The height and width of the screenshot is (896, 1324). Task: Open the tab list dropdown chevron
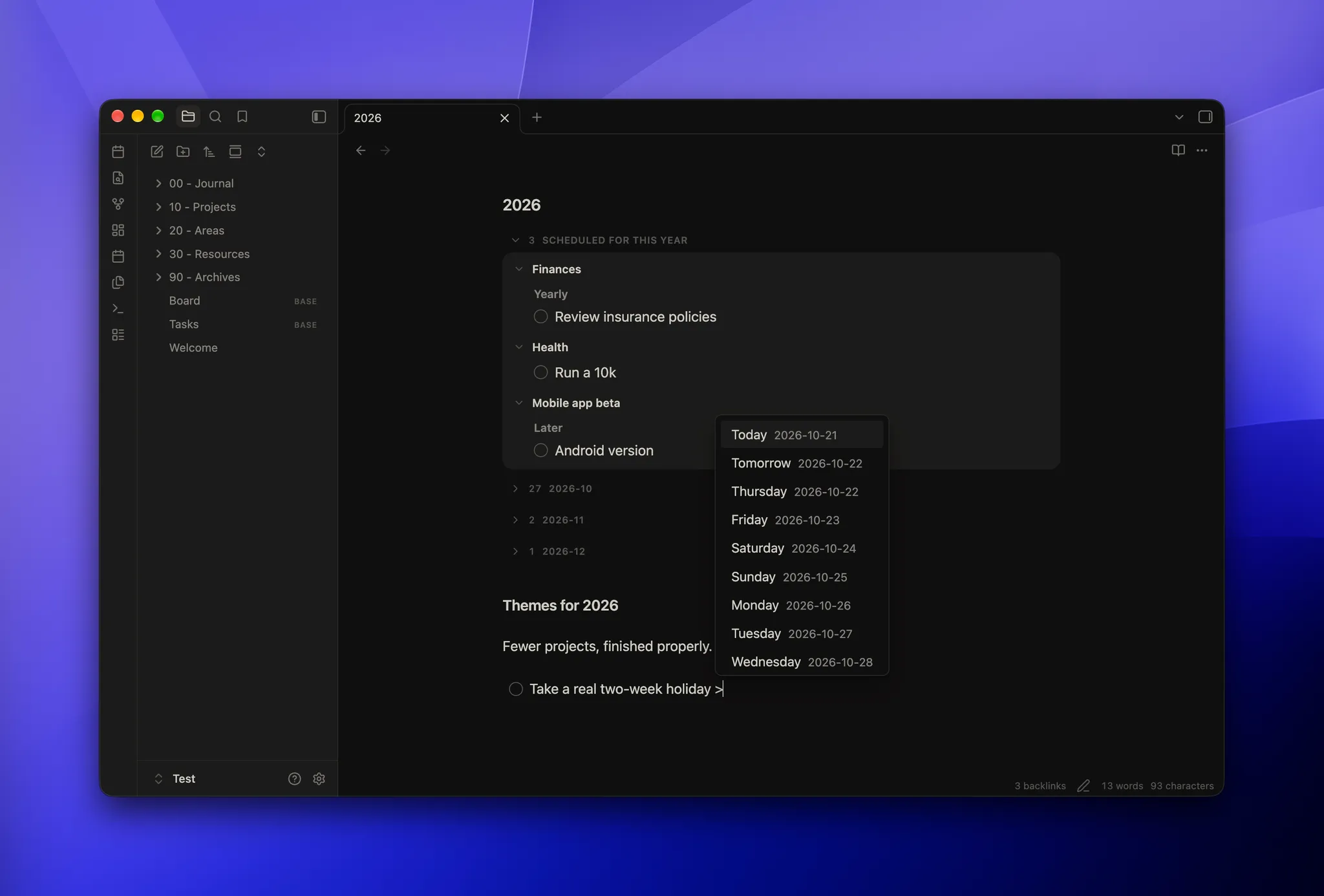coord(1179,117)
